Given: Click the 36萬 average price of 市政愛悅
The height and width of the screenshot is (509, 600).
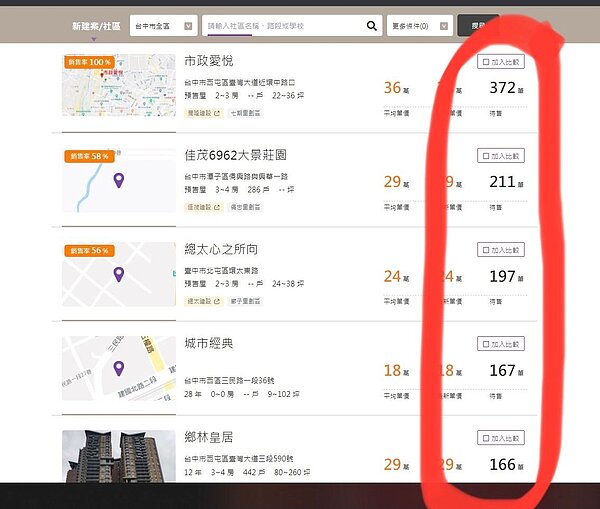Looking at the screenshot, I should pos(396,88).
